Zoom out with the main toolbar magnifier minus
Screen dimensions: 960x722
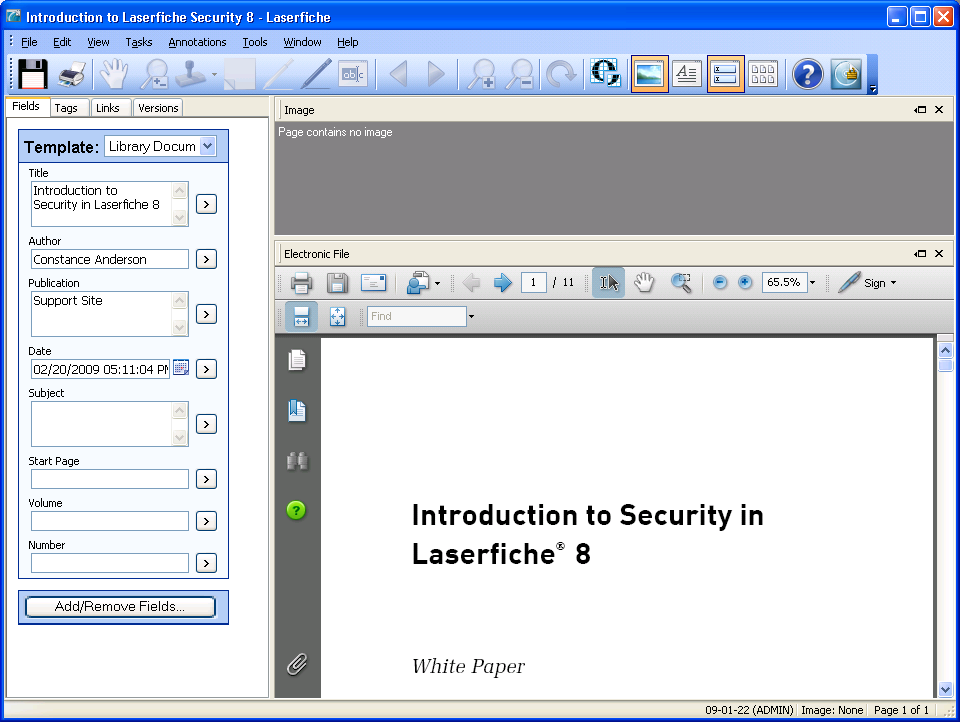coord(520,75)
